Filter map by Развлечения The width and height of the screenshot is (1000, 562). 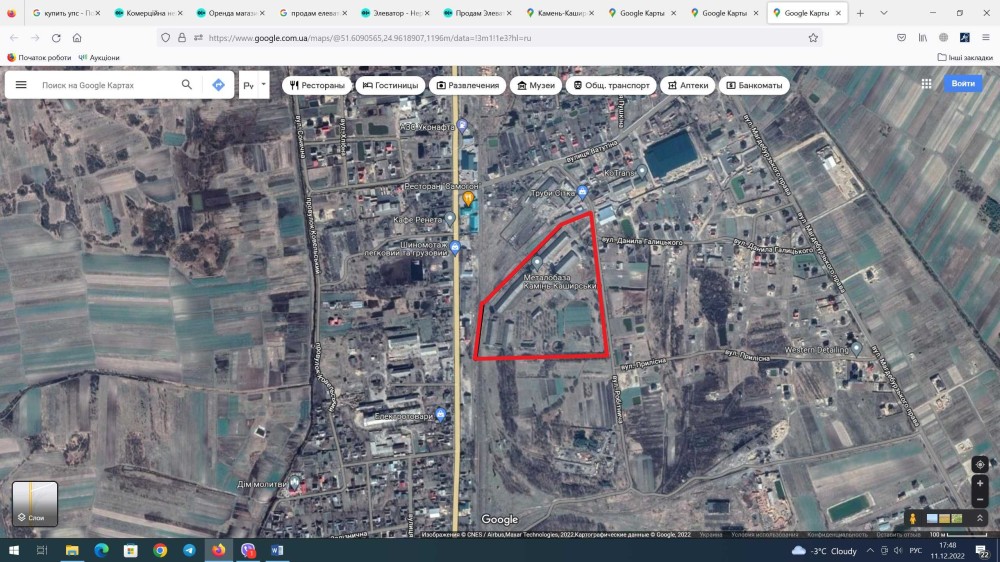[x=467, y=85]
